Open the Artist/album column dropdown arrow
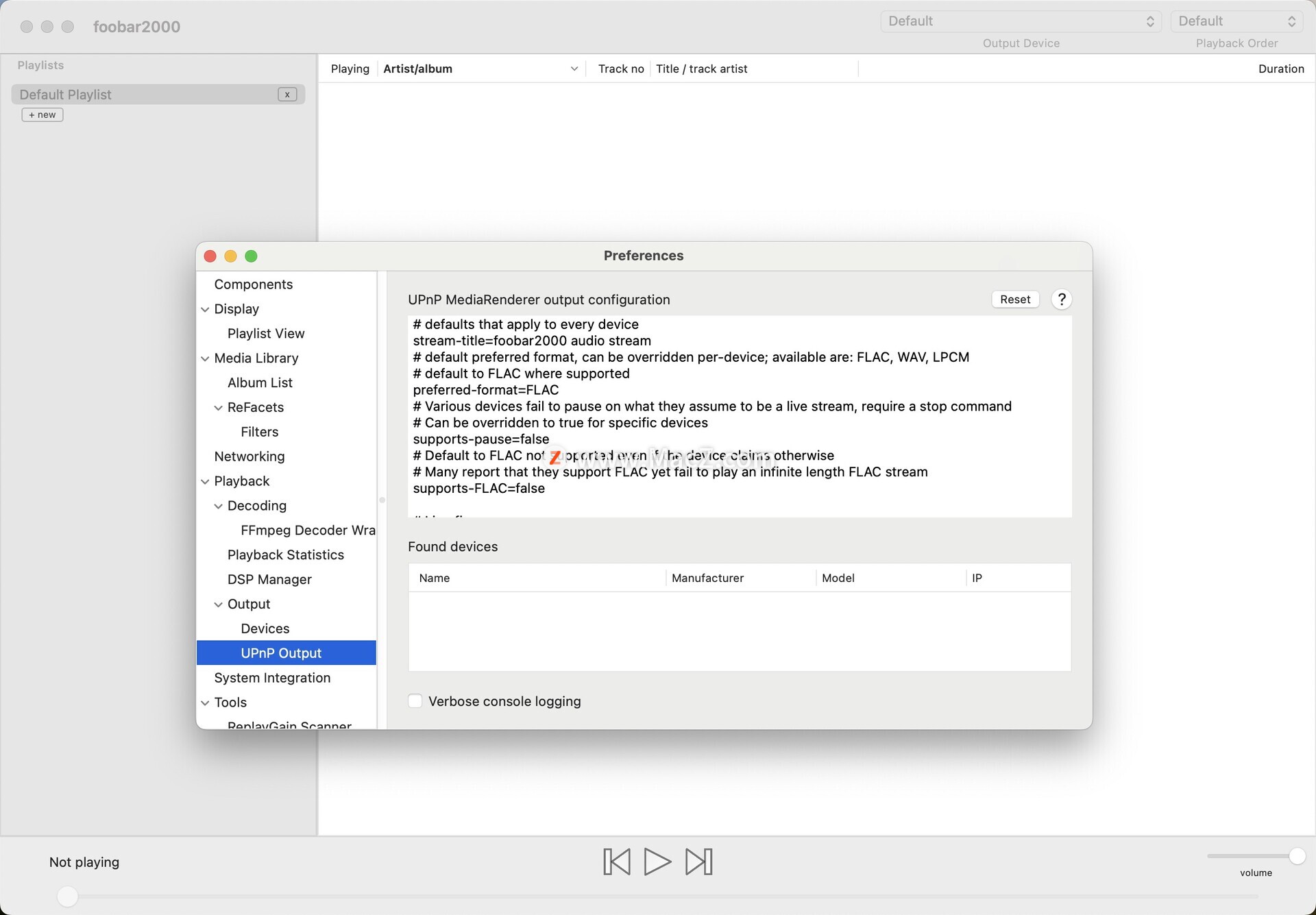This screenshot has height=915, width=1316. (574, 69)
